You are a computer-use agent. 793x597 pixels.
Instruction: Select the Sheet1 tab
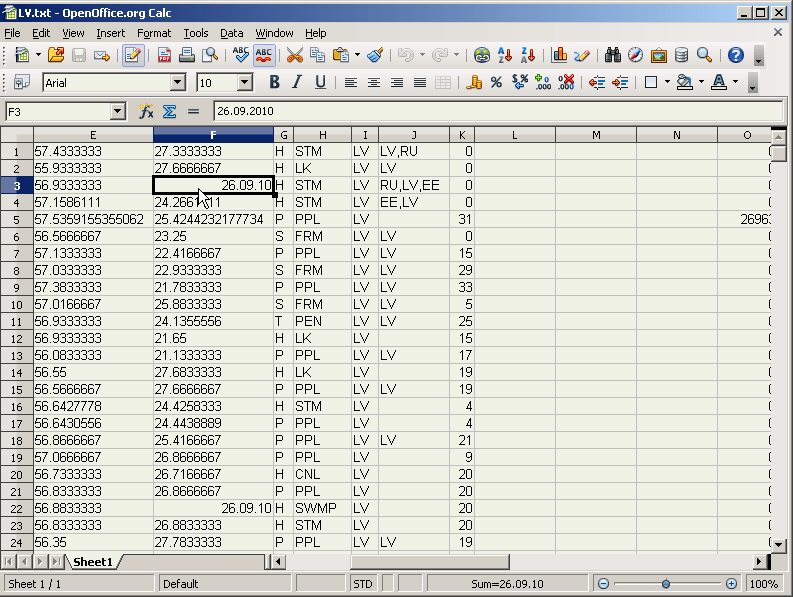tap(93, 562)
